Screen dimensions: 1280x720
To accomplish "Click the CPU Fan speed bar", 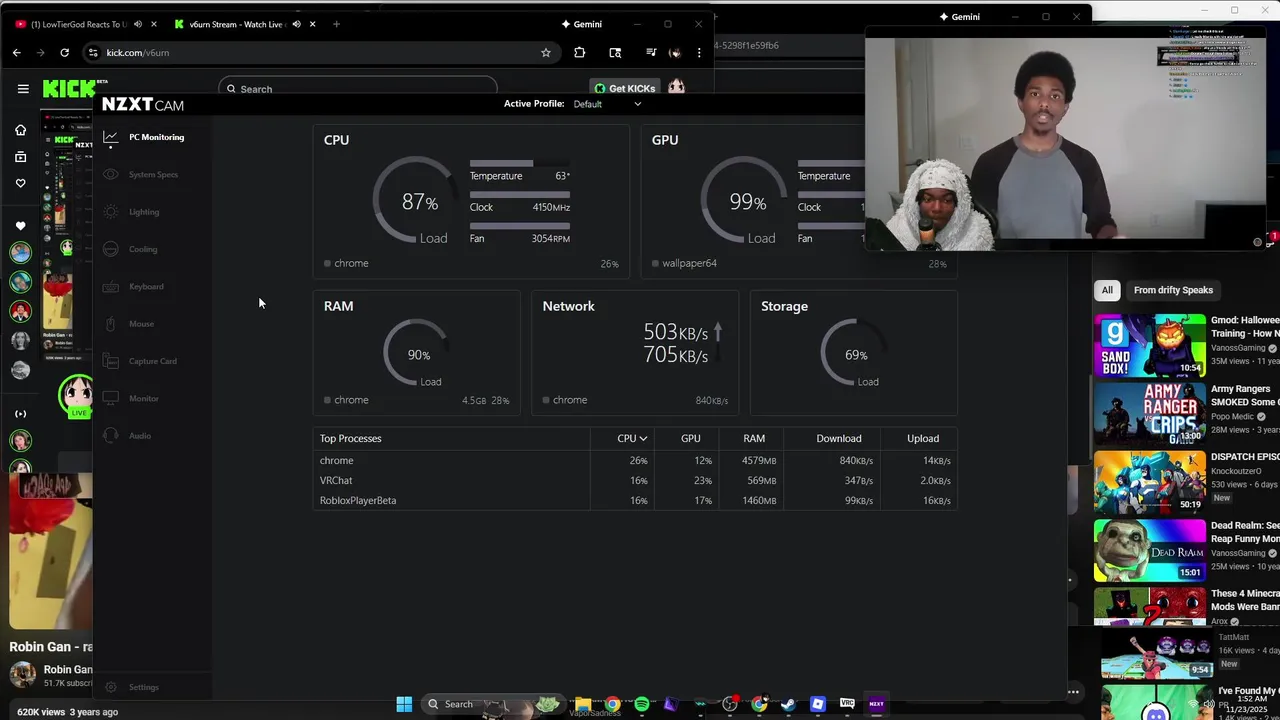I will click(520, 226).
